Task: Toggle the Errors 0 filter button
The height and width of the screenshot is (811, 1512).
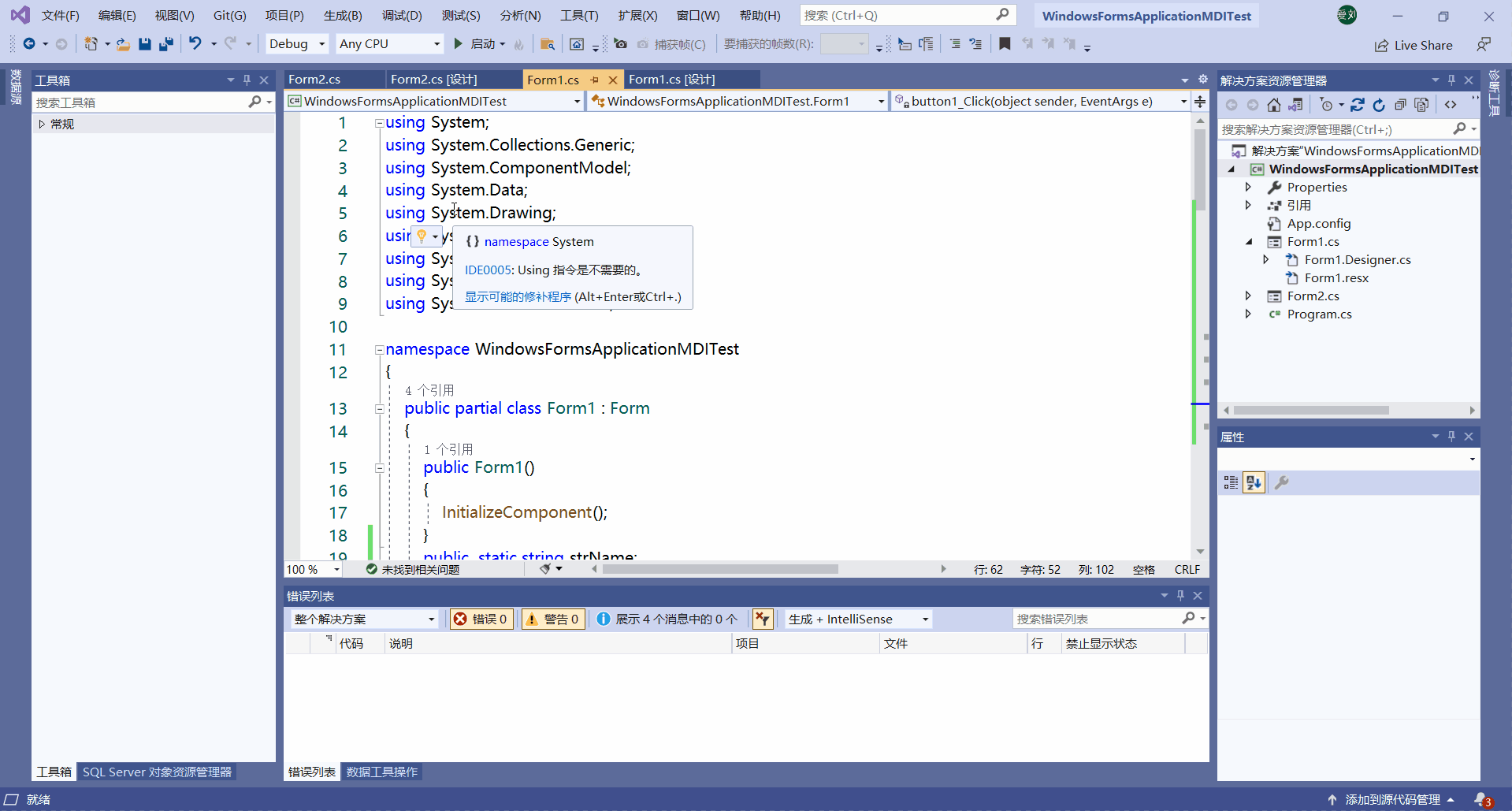Action: 481,619
